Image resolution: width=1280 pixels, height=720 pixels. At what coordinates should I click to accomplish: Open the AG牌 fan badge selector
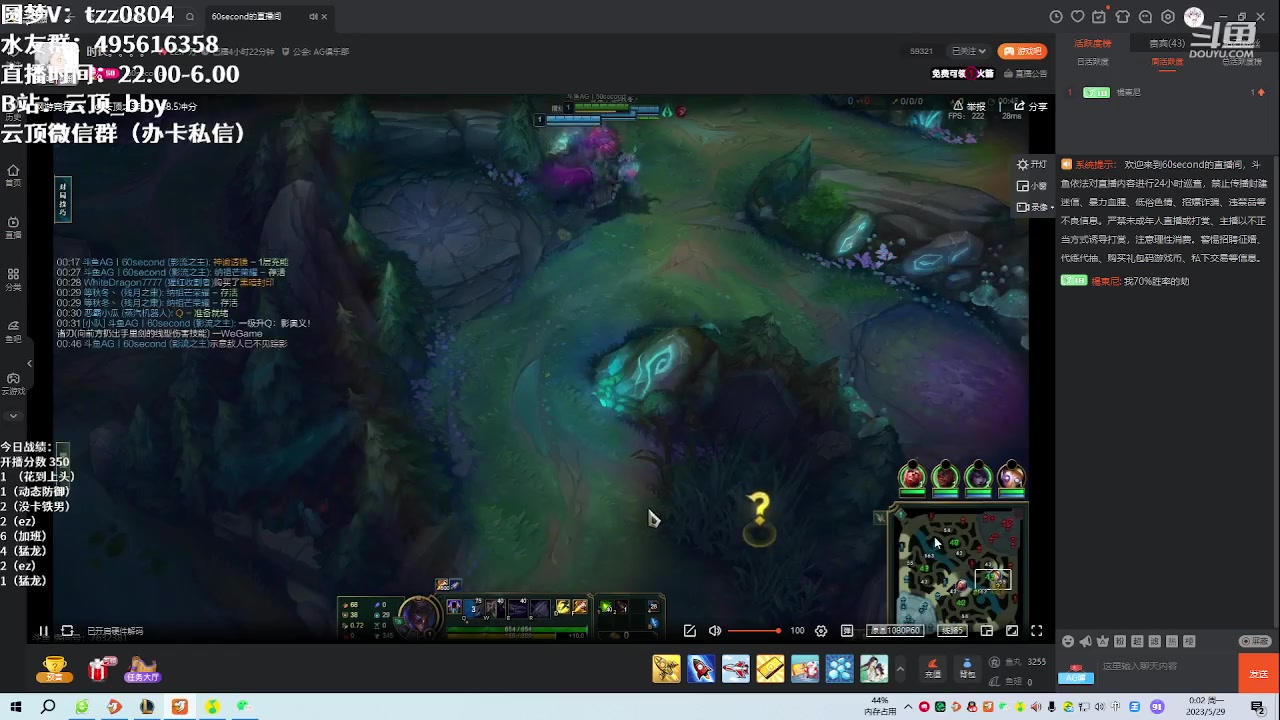[1077, 672]
